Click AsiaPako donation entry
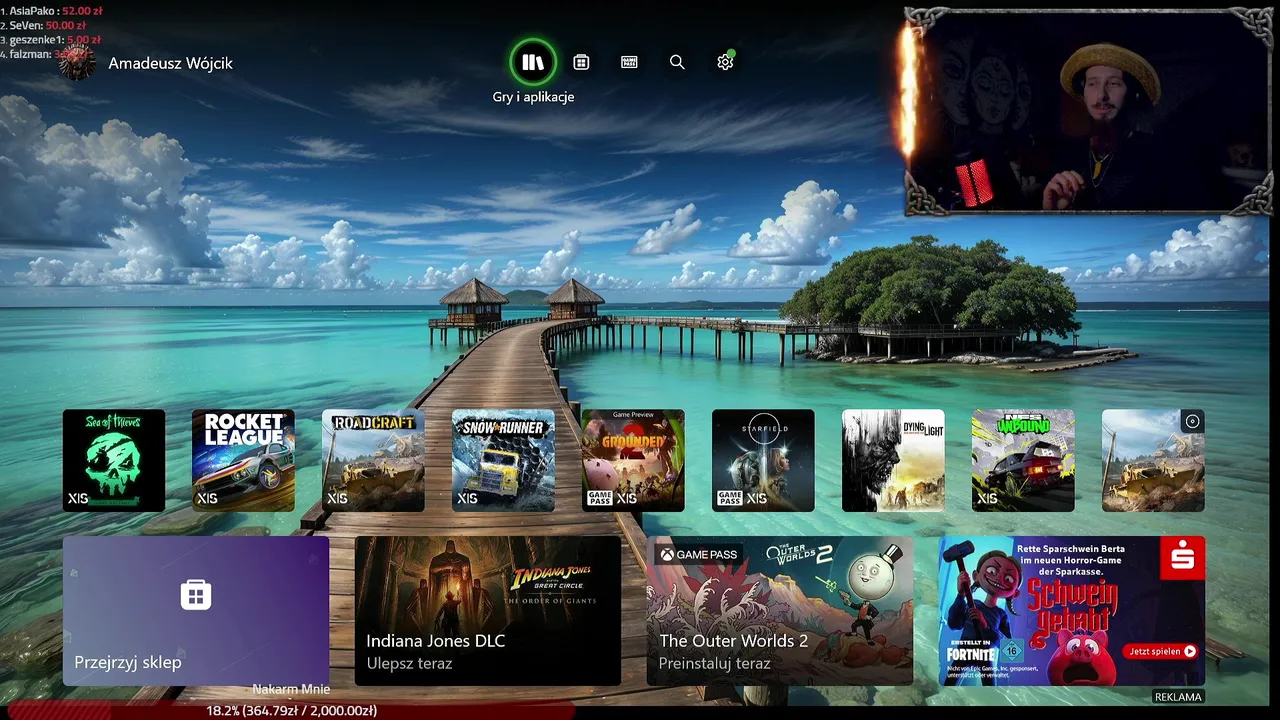1280x720 pixels. point(52,11)
